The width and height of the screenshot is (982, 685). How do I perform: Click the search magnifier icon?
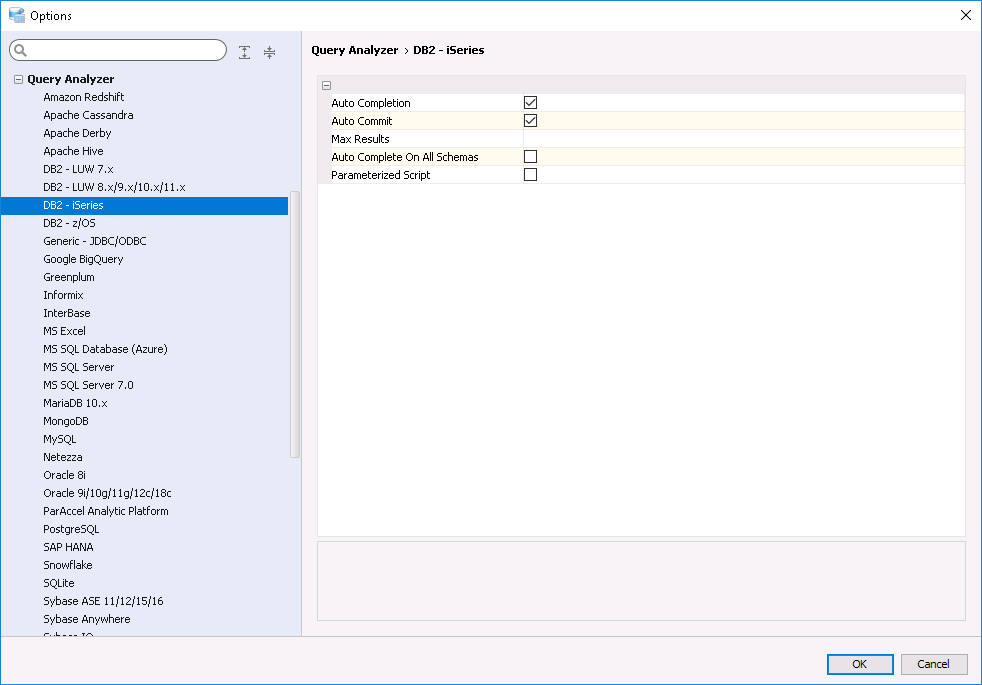(20, 51)
